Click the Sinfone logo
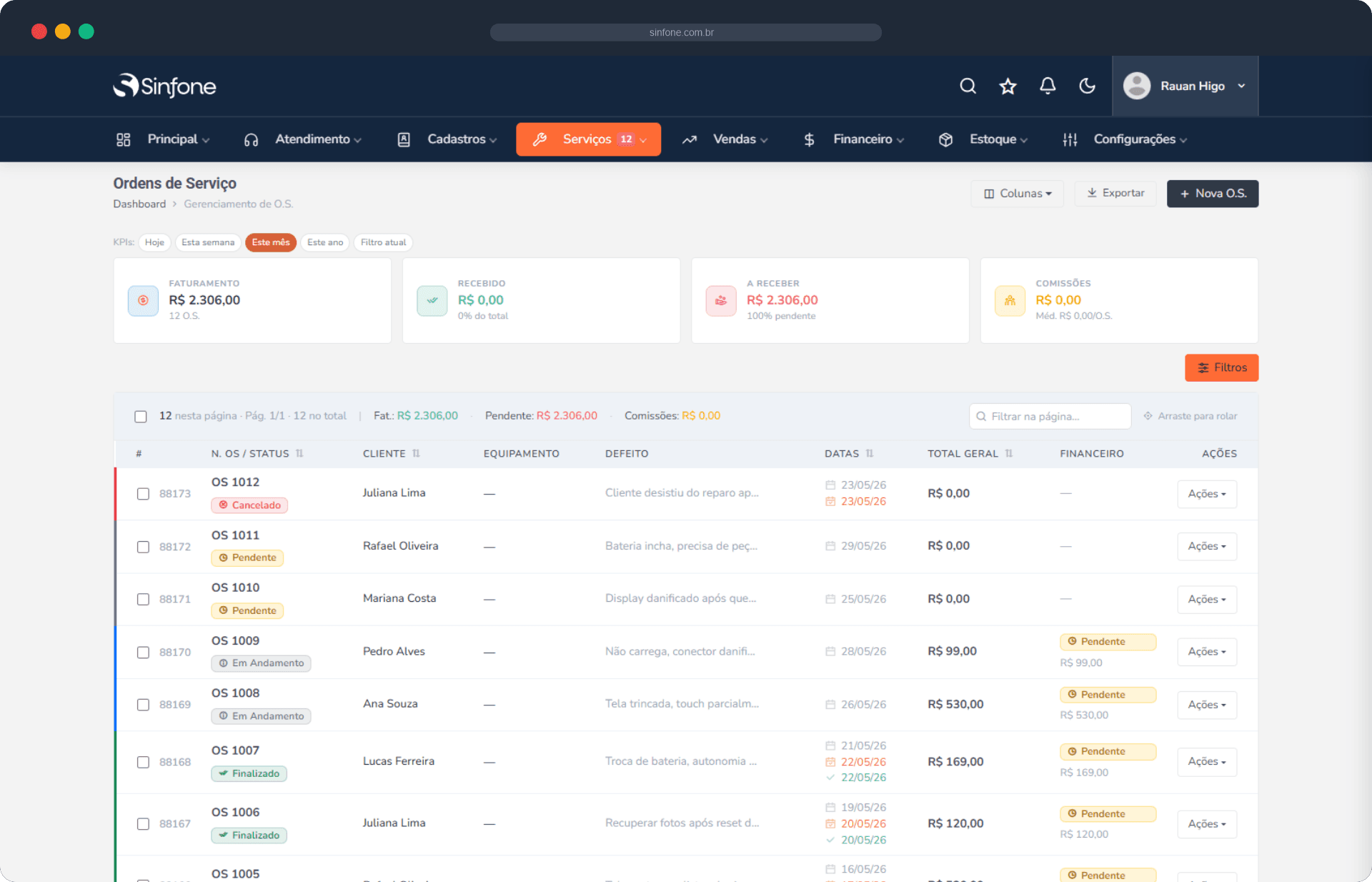The width and height of the screenshot is (1372, 882). click(x=164, y=86)
